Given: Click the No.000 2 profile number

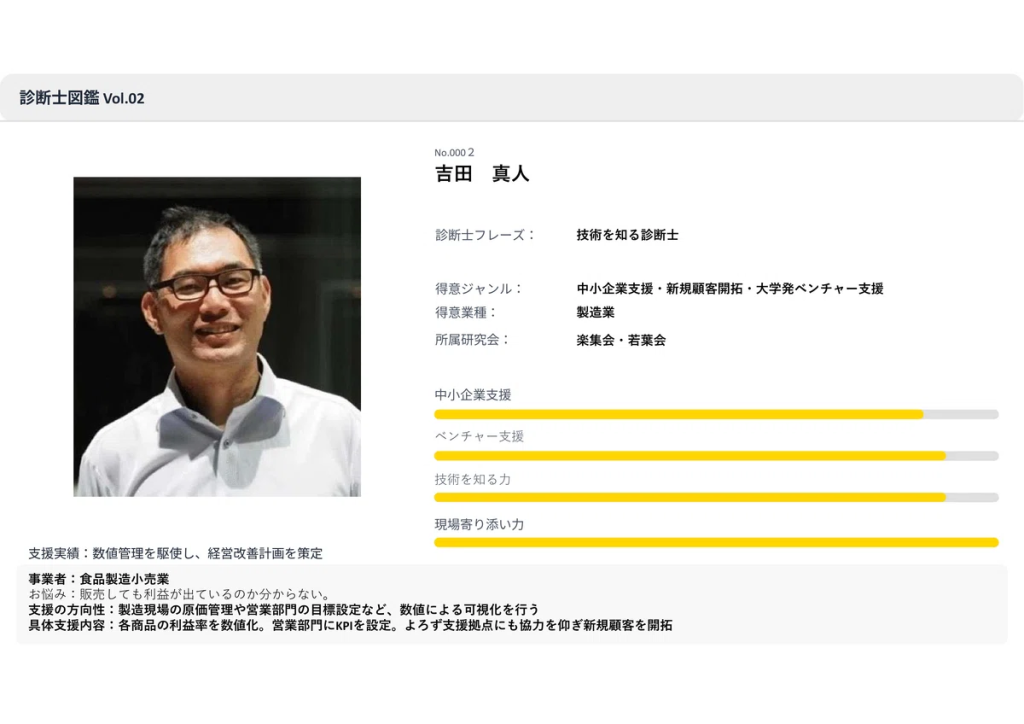Looking at the screenshot, I should (x=454, y=152).
